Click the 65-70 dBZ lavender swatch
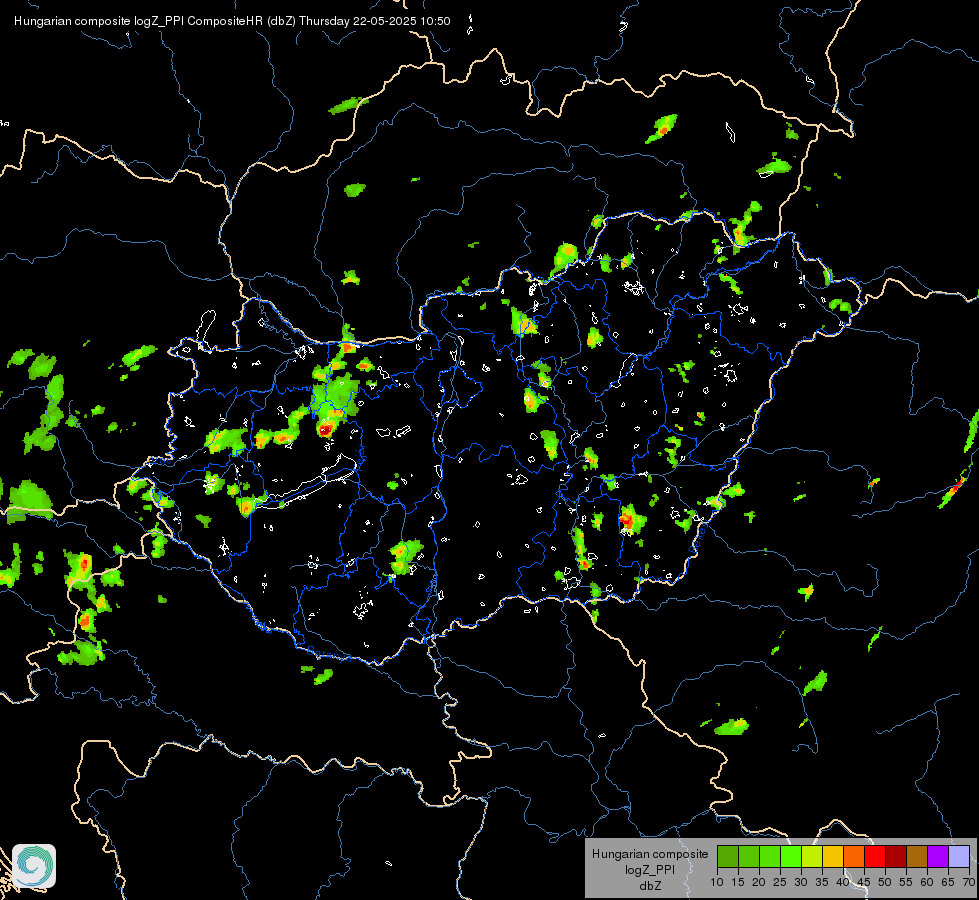 coord(959,856)
